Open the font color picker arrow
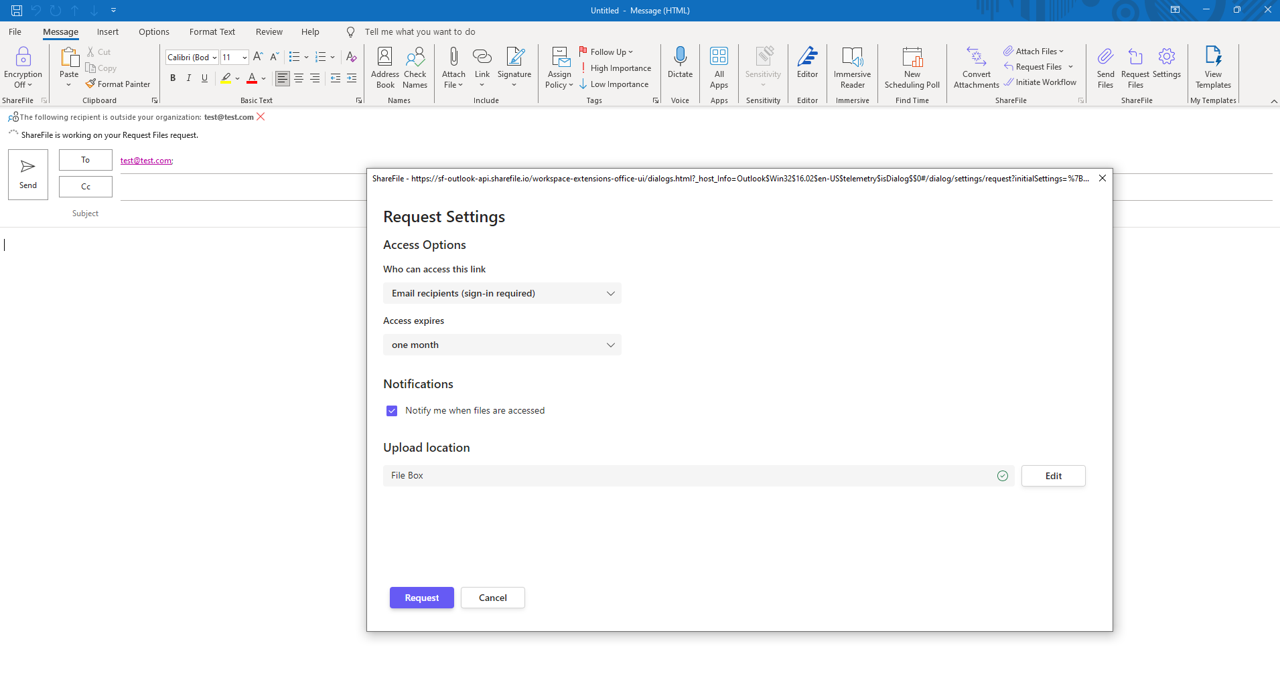The image size is (1280, 694). tap(264, 79)
